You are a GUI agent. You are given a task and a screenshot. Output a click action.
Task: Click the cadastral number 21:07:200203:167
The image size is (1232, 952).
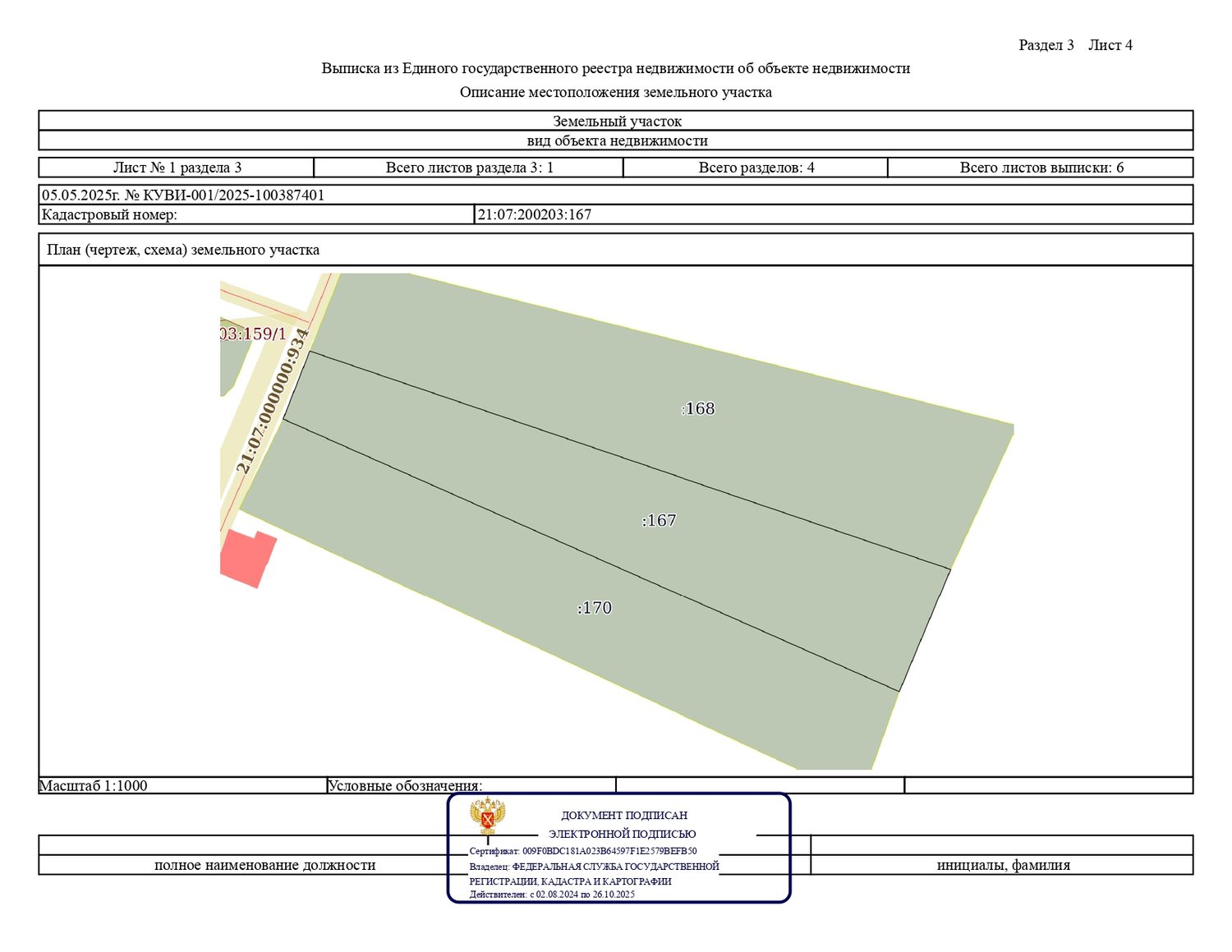click(535, 215)
